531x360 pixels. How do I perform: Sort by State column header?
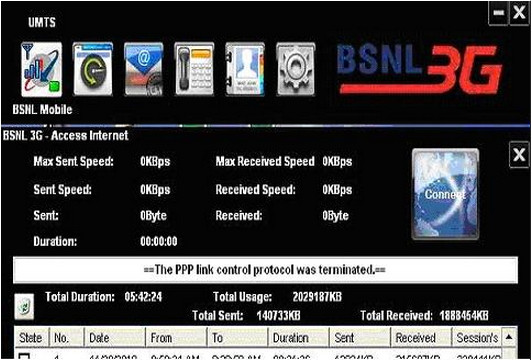tap(31, 338)
